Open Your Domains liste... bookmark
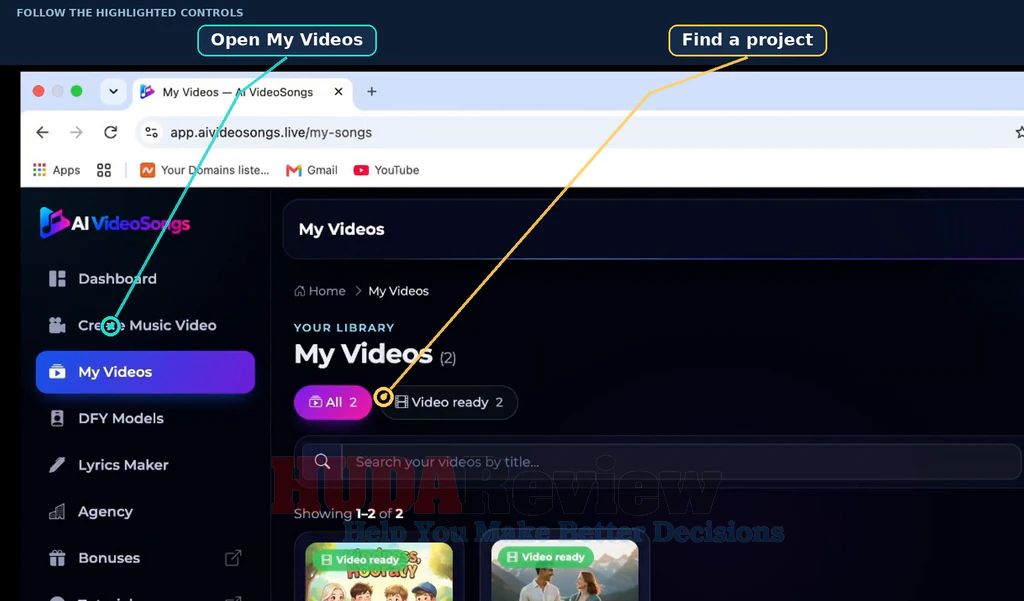The height and width of the screenshot is (601, 1024). point(204,170)
